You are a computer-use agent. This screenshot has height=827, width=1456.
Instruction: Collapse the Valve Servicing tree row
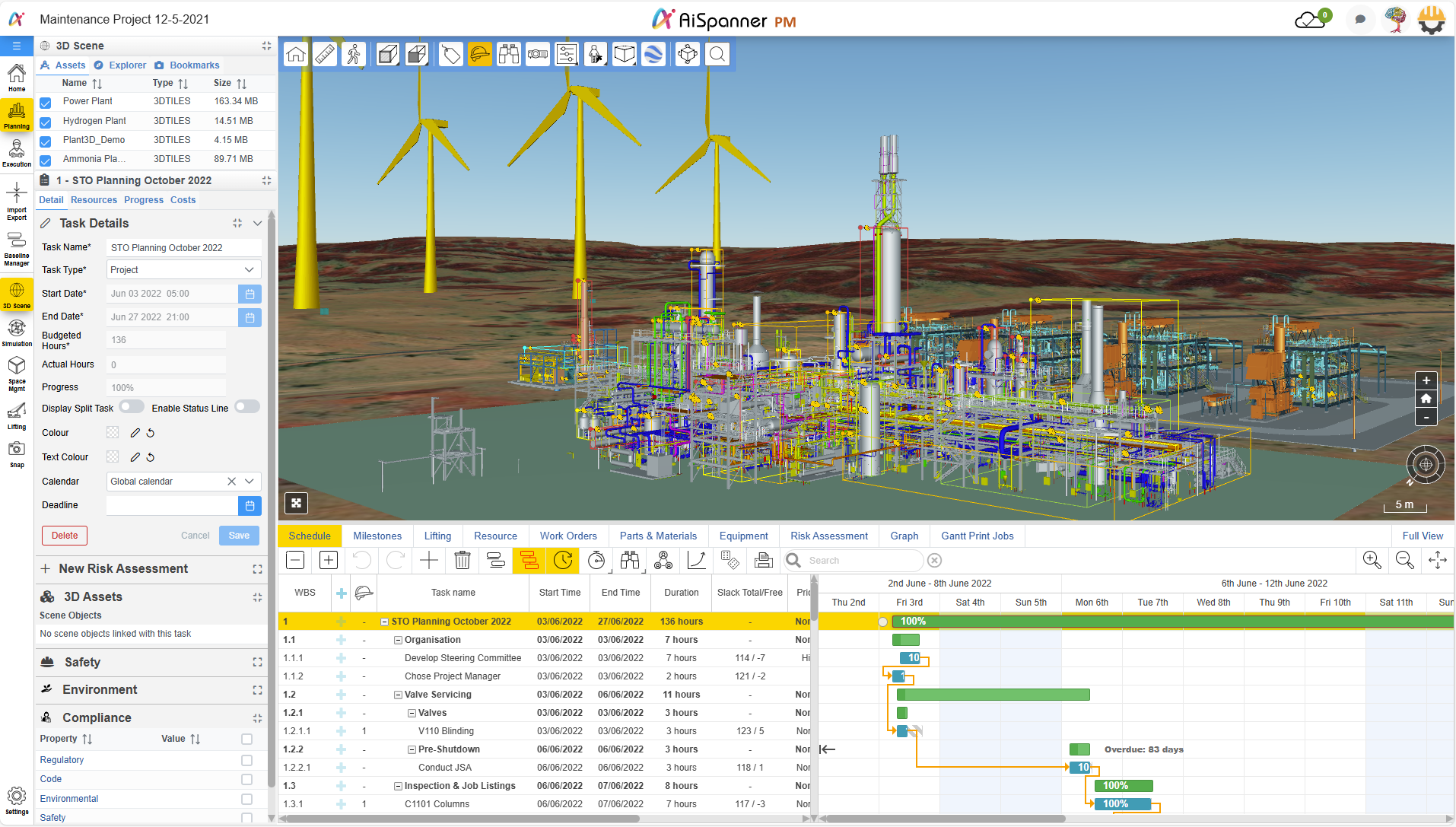(x=398, y=695)
